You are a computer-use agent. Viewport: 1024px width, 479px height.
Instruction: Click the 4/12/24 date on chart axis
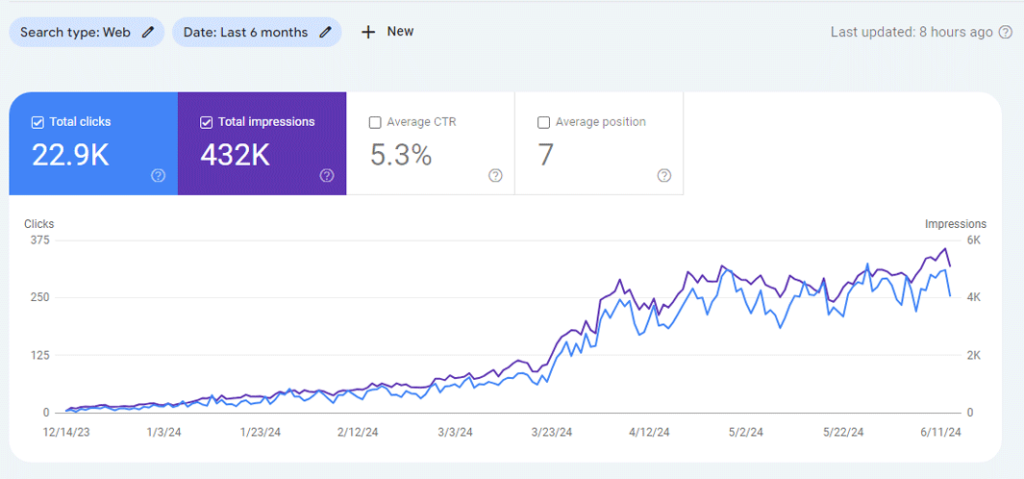coord(649,432)
